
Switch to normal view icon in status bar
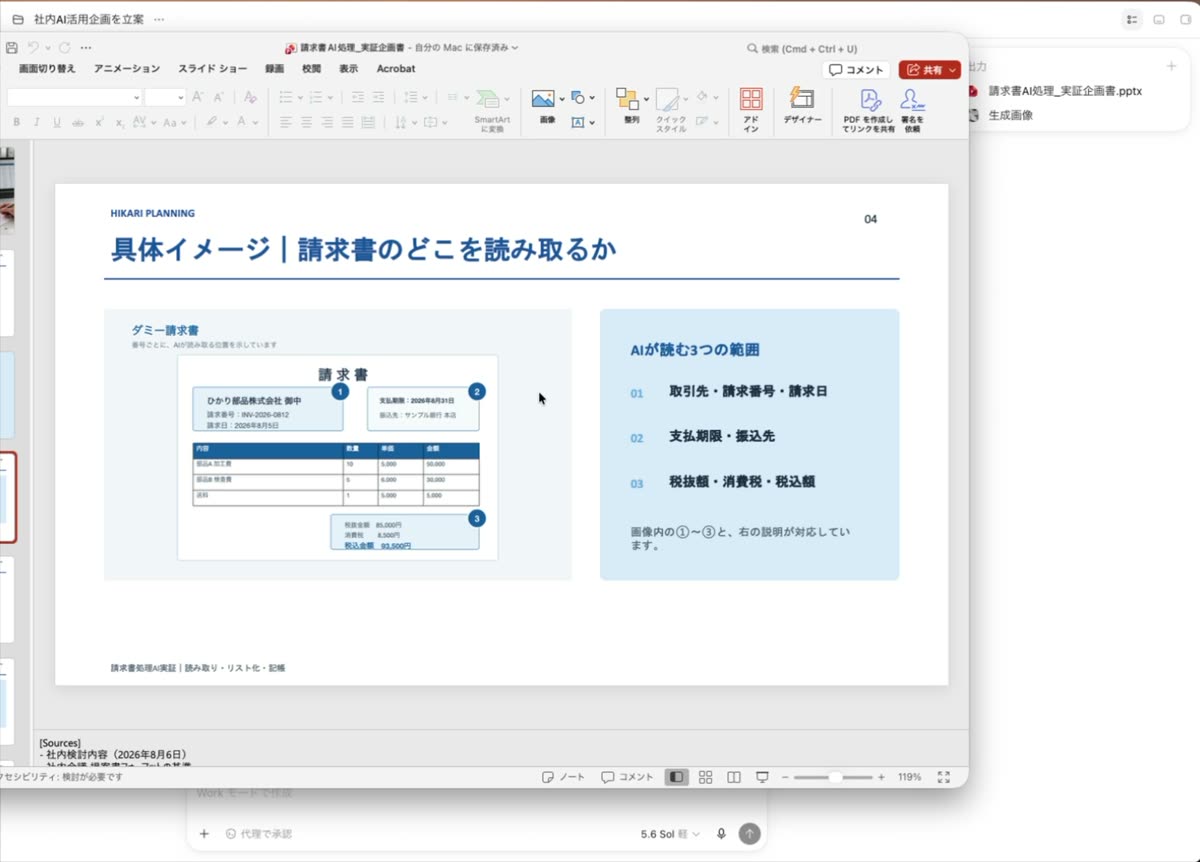(677, 777)
